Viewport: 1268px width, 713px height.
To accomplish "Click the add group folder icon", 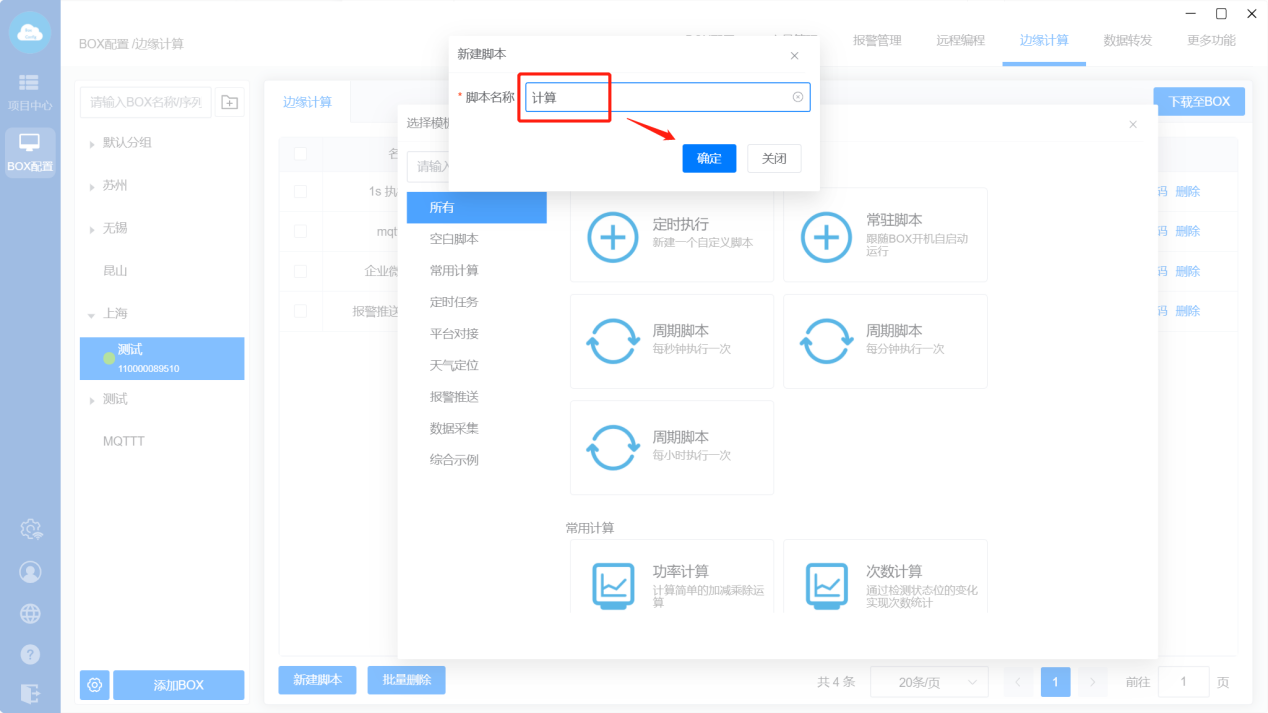I will (230, 102).
